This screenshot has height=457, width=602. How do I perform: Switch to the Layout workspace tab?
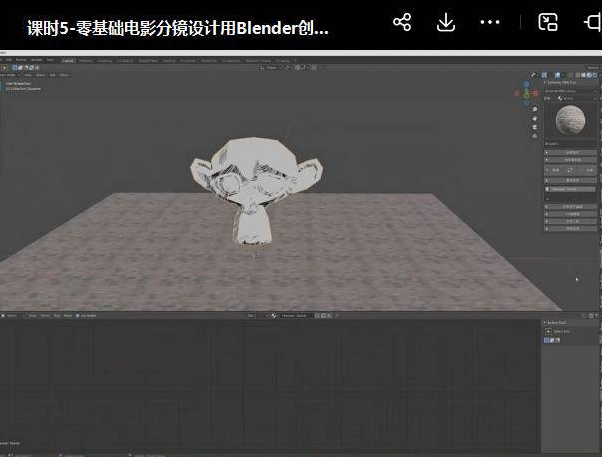tap(68, 61)
